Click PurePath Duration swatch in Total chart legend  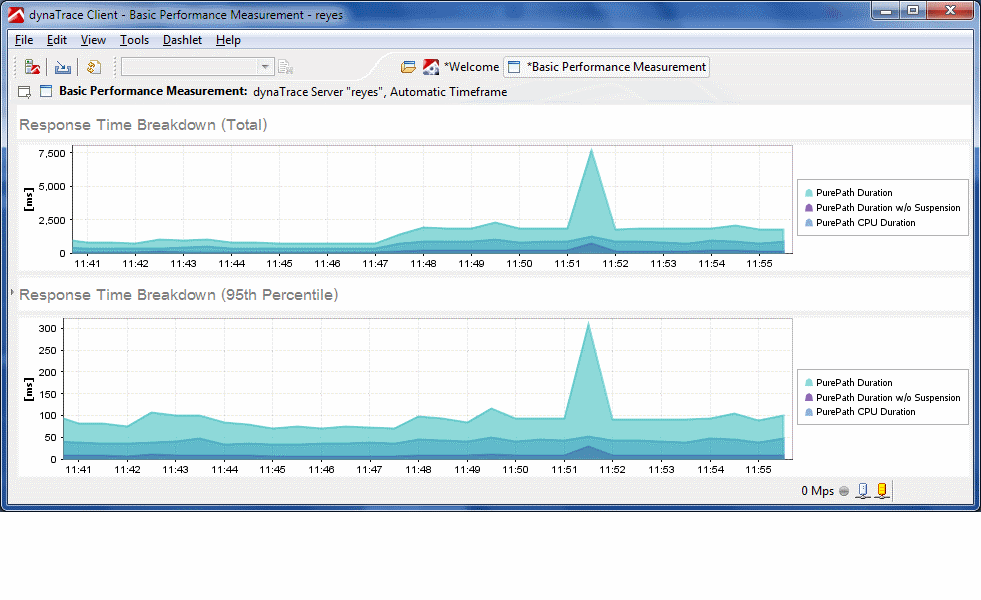pos(809,193)
